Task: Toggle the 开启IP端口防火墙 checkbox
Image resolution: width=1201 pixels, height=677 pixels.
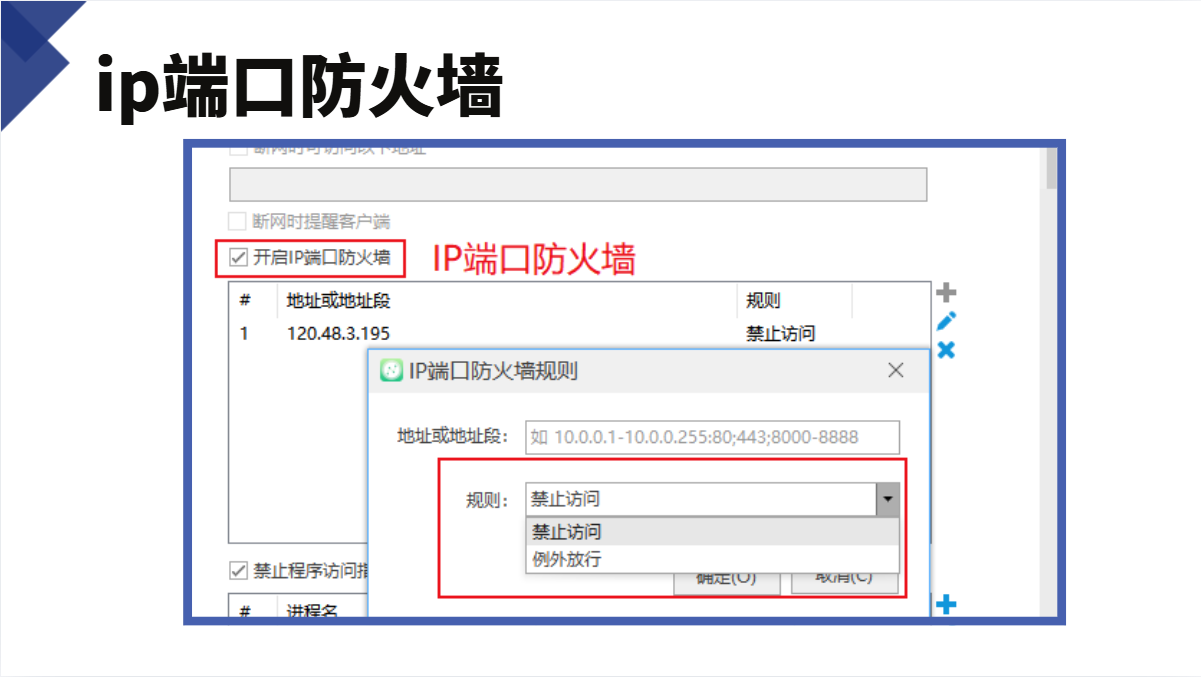Action: click(238, 258)
